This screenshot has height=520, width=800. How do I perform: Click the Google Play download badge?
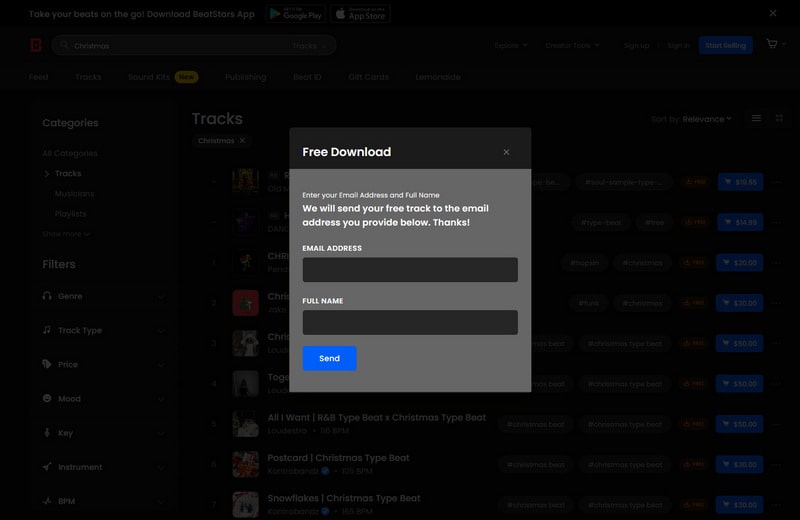[296, 14]
